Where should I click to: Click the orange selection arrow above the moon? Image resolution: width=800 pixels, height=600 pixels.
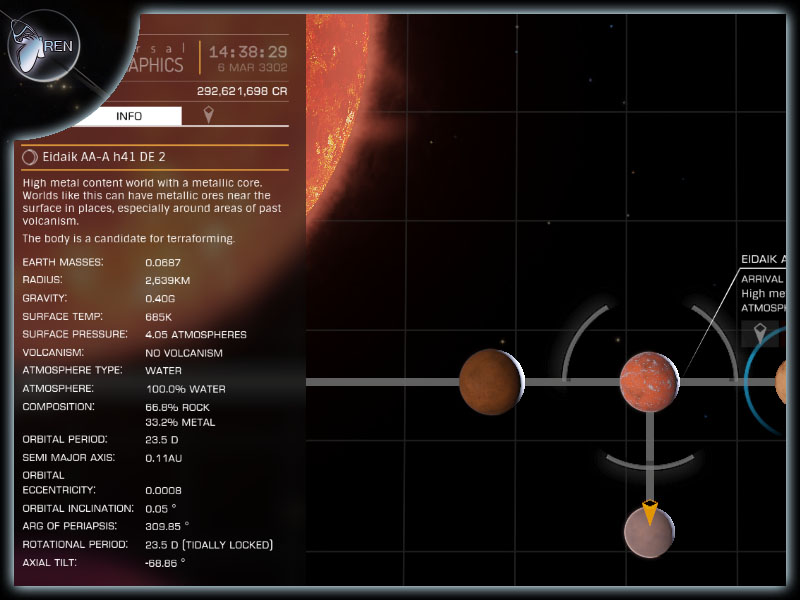click(x=649, y=512)
